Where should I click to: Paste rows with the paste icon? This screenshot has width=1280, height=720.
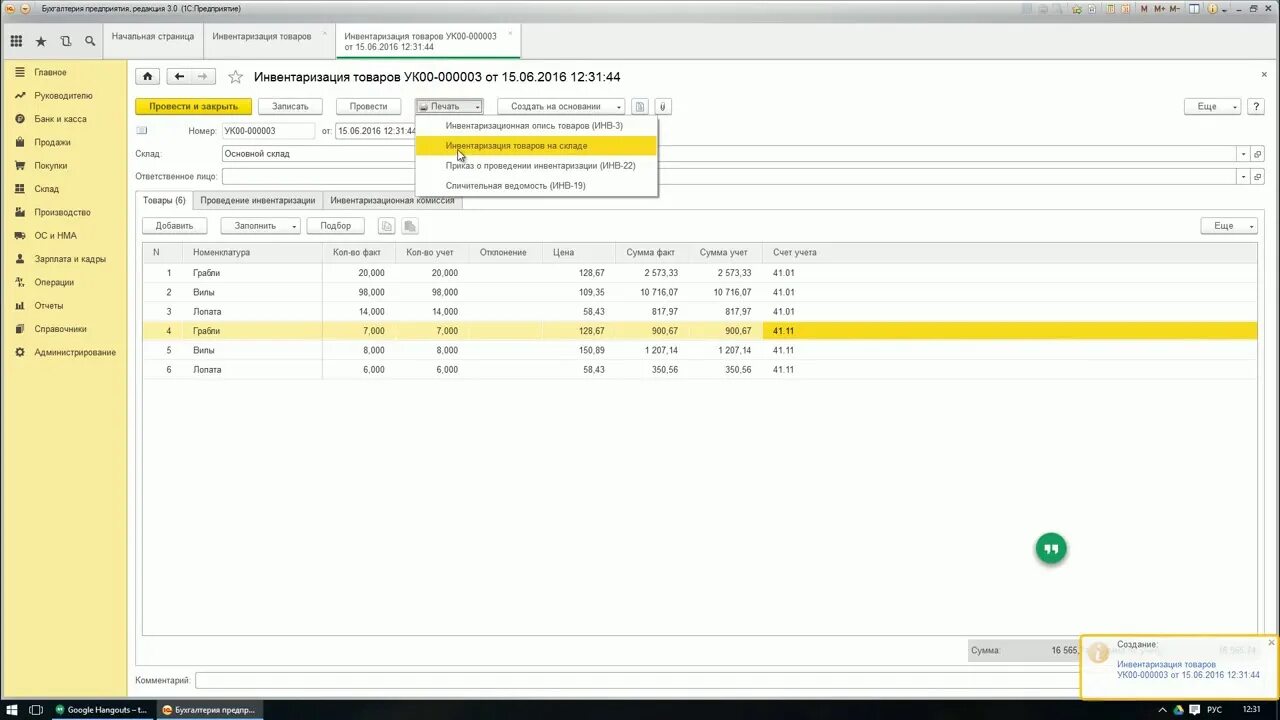coord(409,226)
